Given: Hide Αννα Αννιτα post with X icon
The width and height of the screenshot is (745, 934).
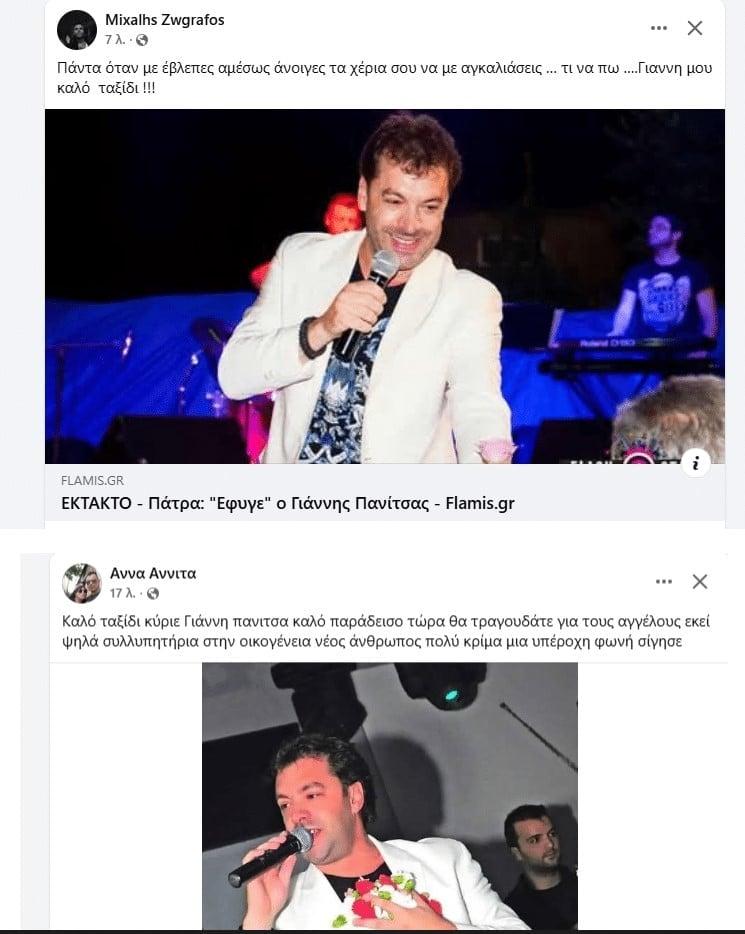Looking at the screenshot, I should coord(700,581).
